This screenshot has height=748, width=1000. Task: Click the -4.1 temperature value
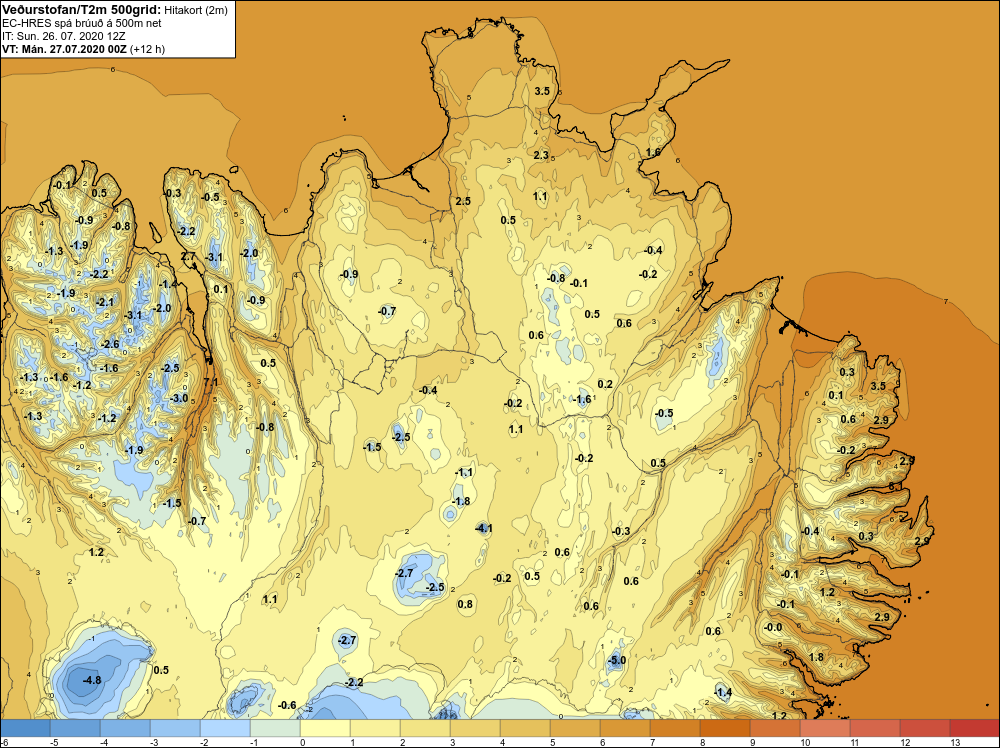click(x=484, y=527)
